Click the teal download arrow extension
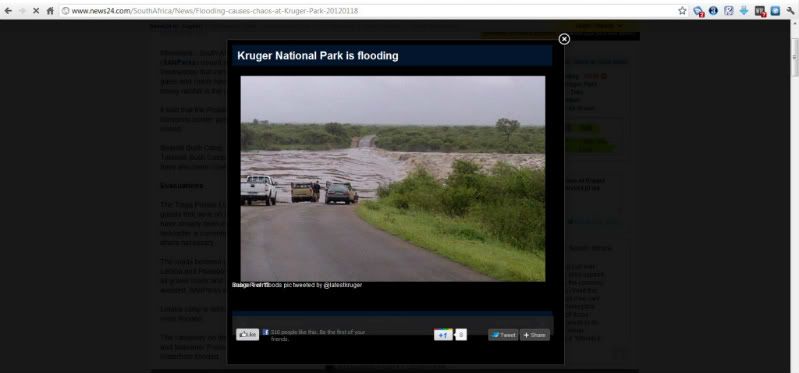799x373 pixels. tap(744, 11)
